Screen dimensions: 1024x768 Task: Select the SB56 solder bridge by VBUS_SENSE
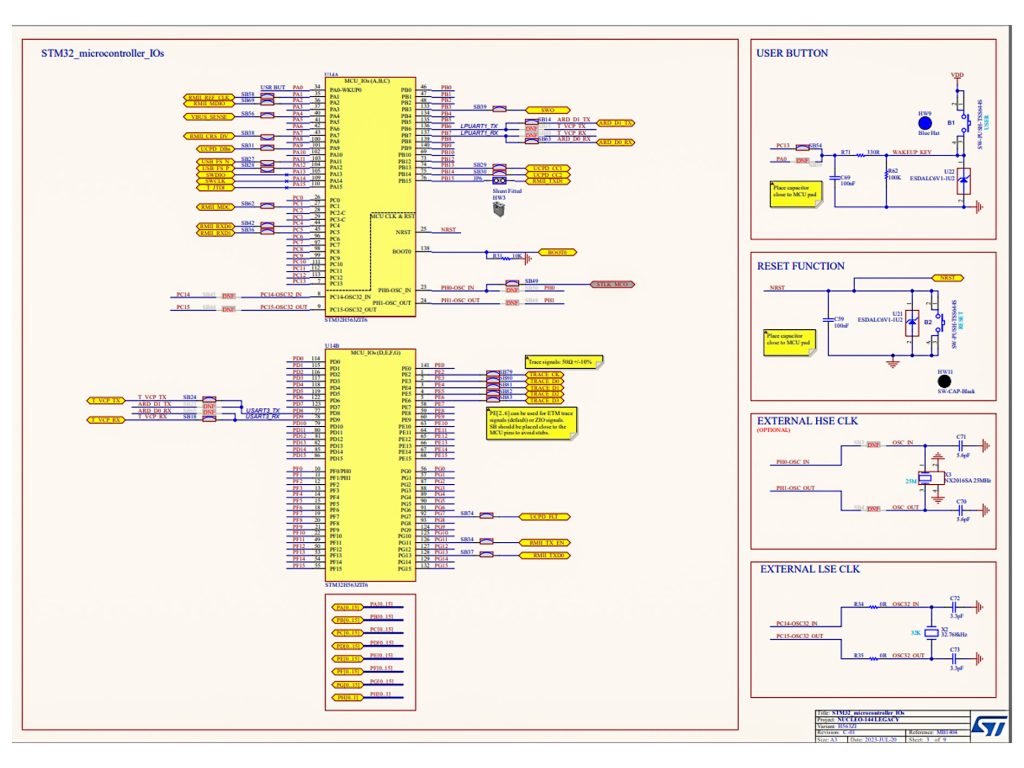(x=267, y=116)
